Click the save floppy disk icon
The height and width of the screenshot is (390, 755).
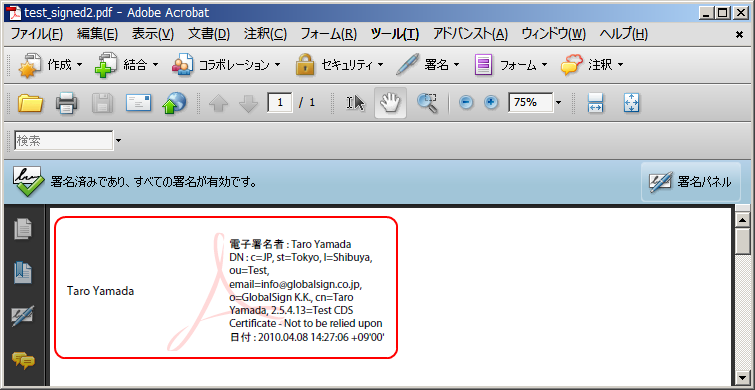click(103, 103)
